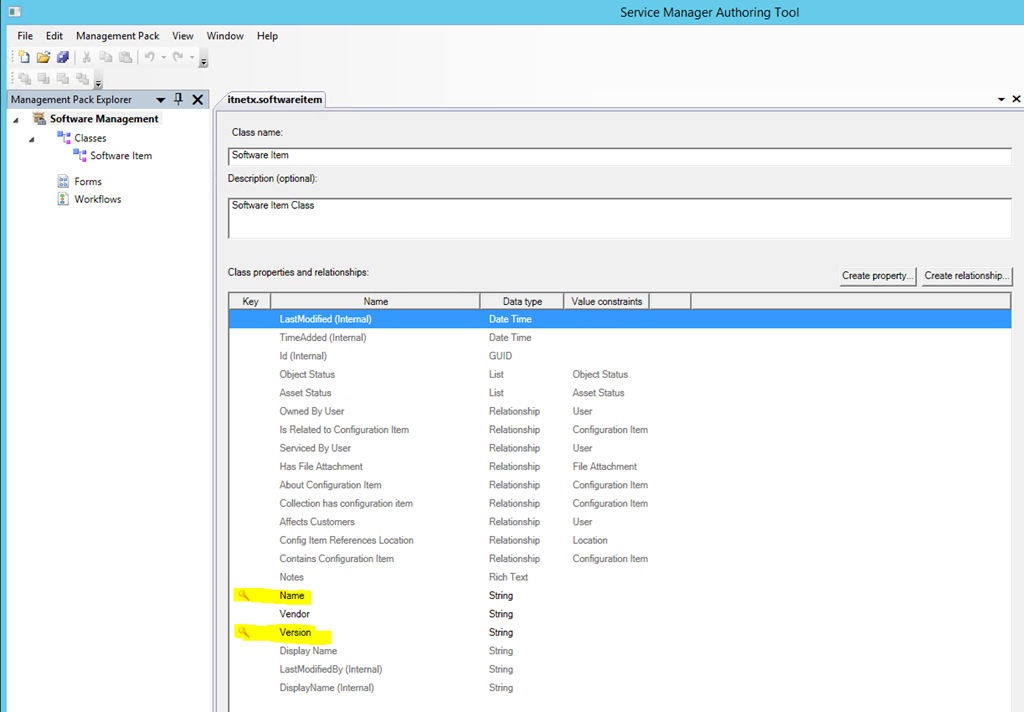Open the View menu
The image size is (1024, 712).
182,36
